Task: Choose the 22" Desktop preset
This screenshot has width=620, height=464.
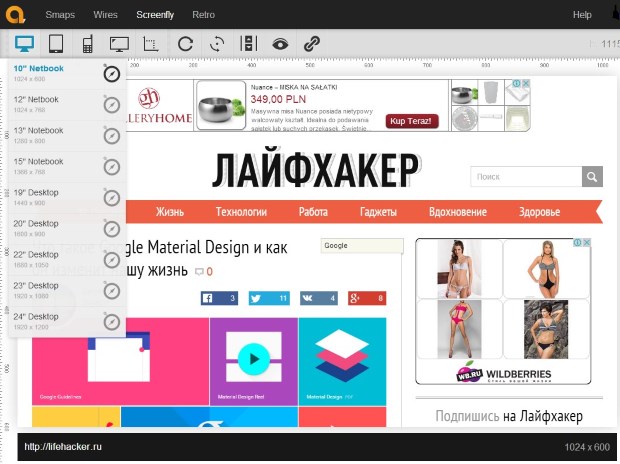Action: [66, 259]
